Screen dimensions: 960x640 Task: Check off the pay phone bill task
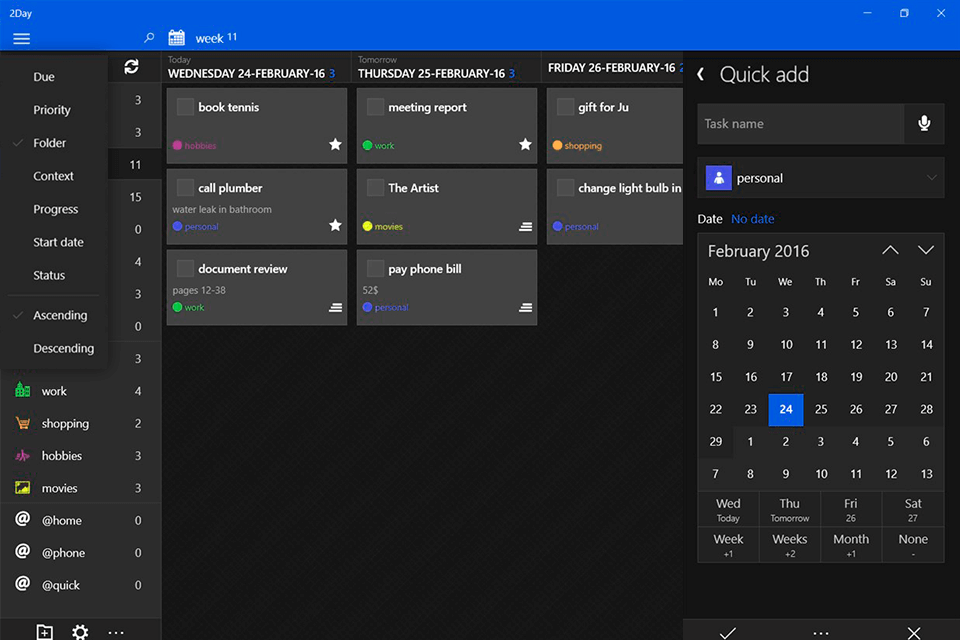pos(375,268)
